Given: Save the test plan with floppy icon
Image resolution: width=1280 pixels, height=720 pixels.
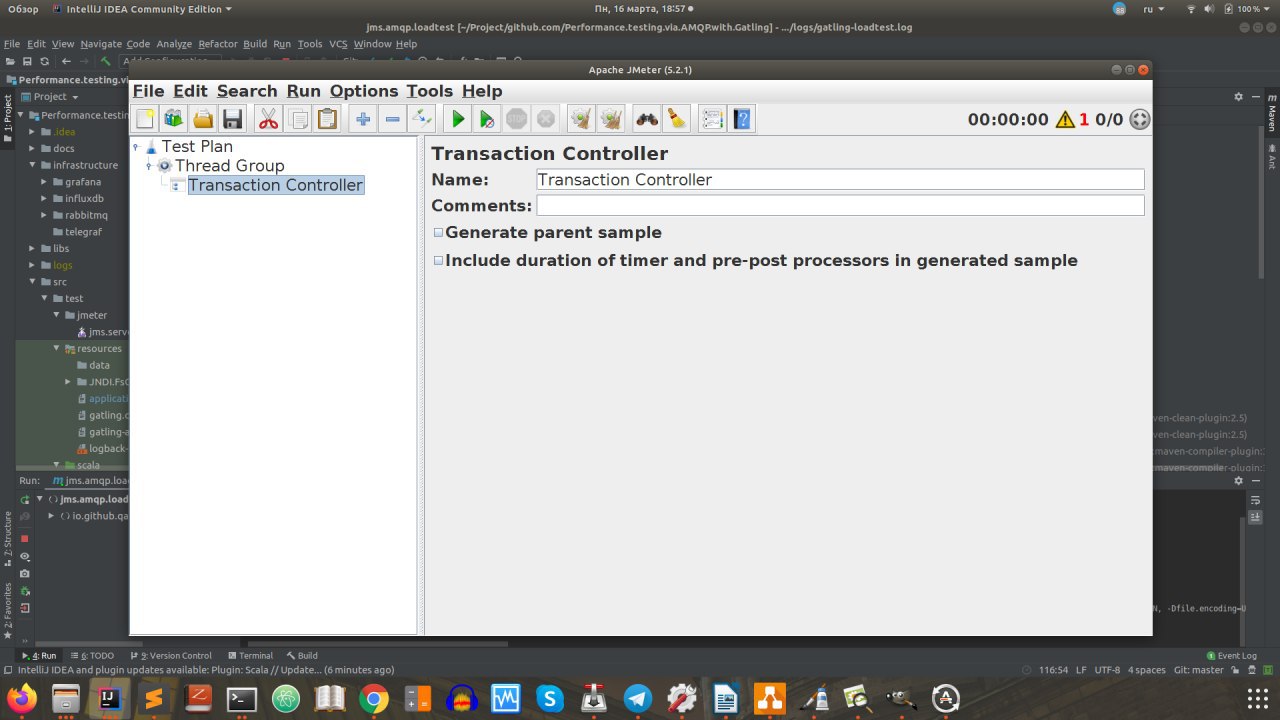Looking at the screenshot, I should pyautogui.click(x=232, y=119).
